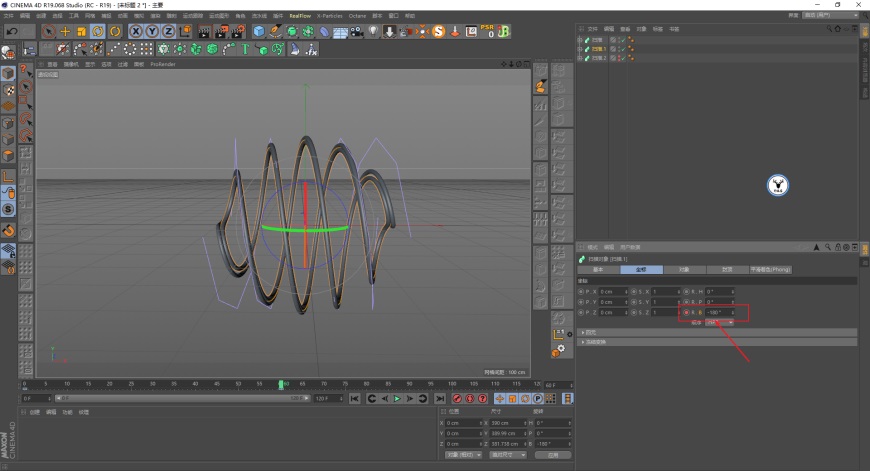Add a Cube primitive object
Viewport: 870px width, 471px height.
259,32
